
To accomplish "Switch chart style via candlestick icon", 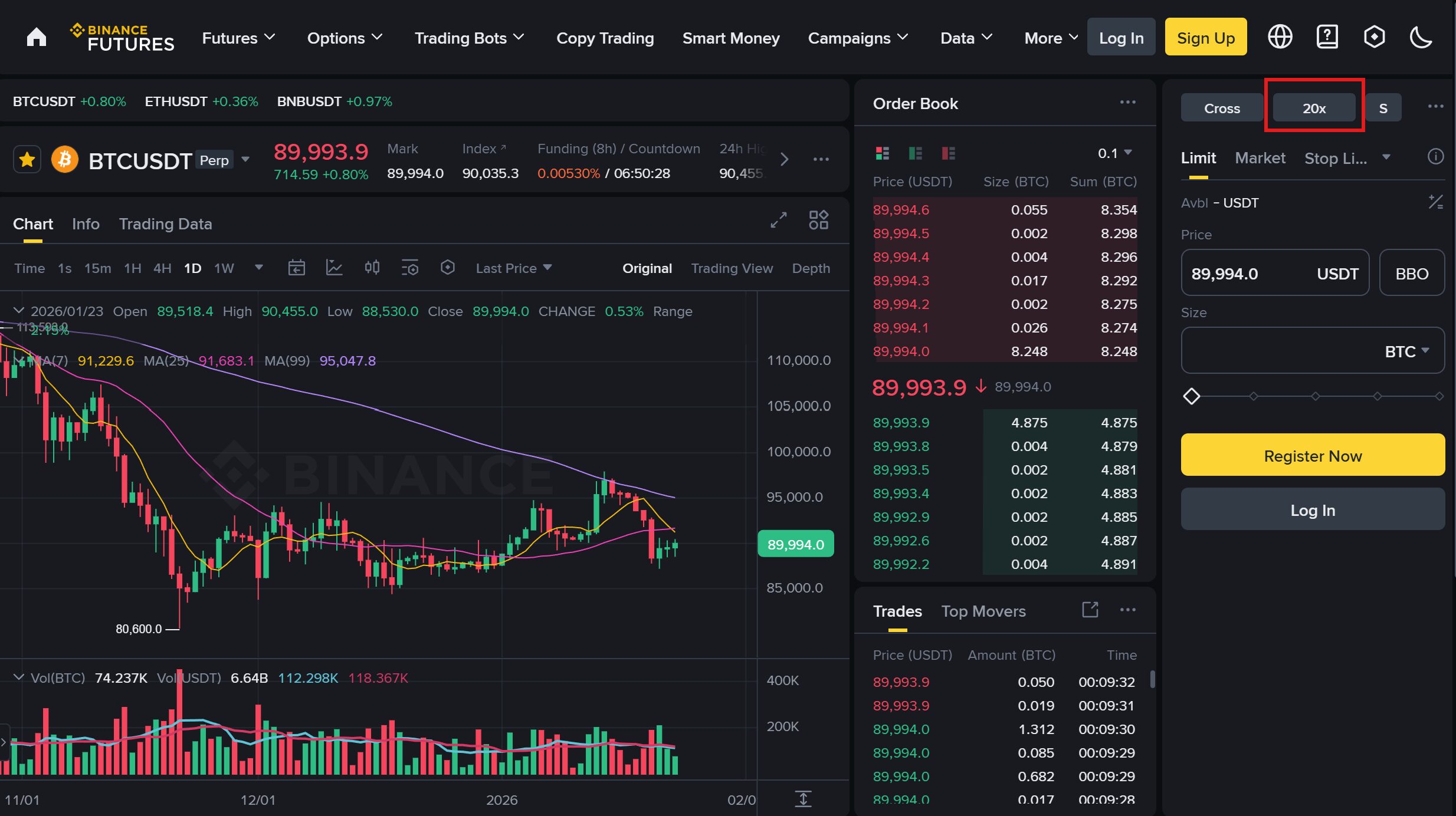I will click(x=372, y=267).
